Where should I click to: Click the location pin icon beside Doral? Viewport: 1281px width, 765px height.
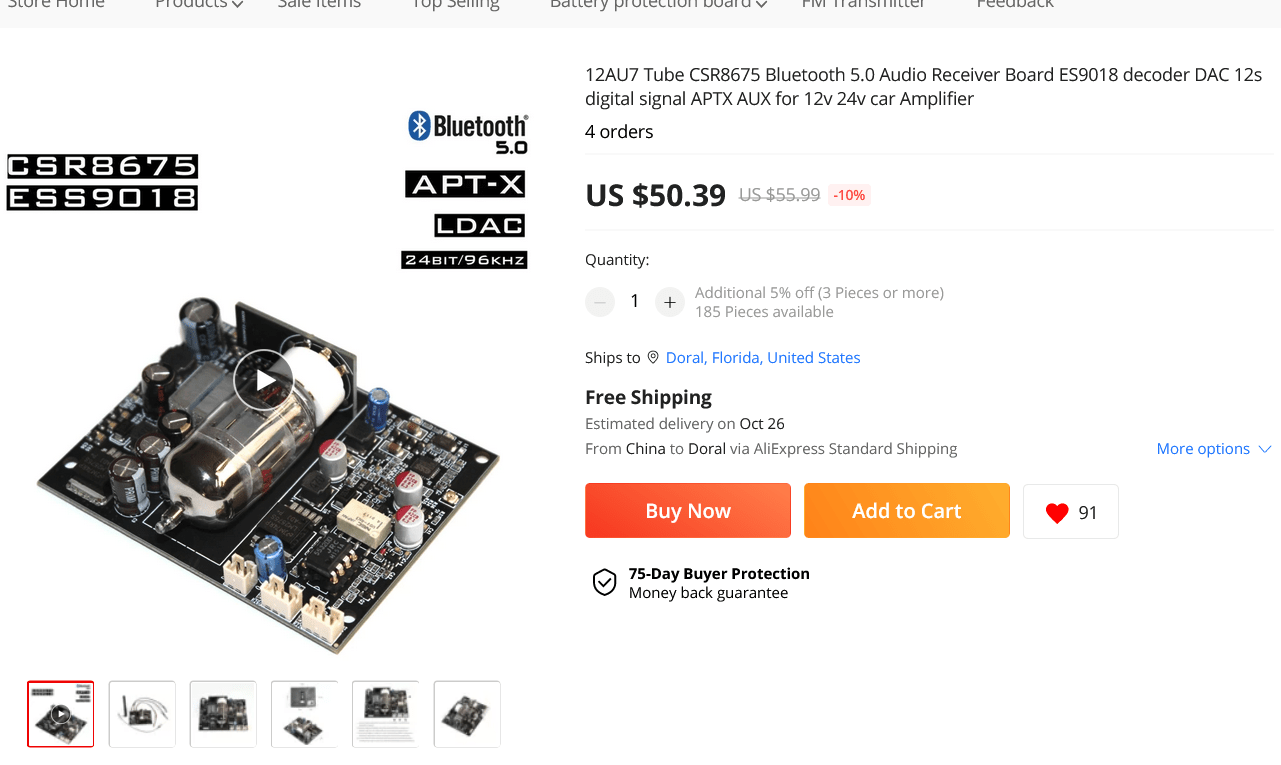click(x=653, y=357)
